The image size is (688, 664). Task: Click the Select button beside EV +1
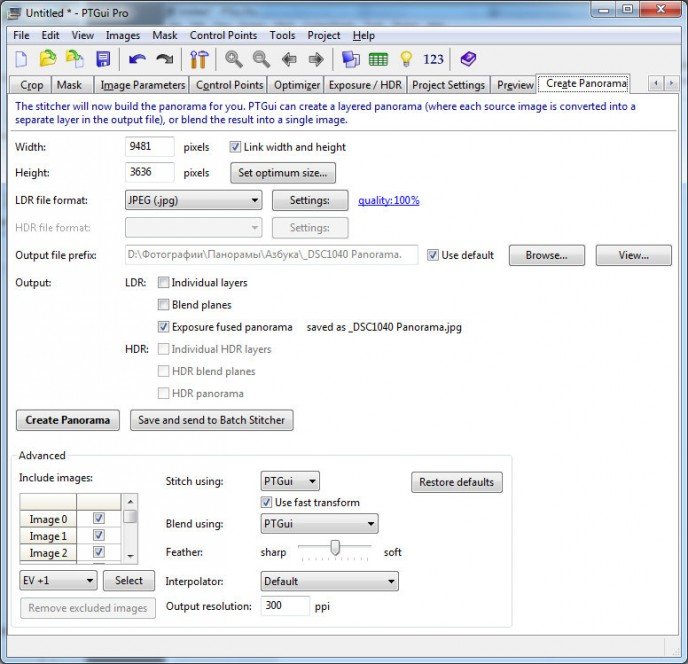coord(129,581)
